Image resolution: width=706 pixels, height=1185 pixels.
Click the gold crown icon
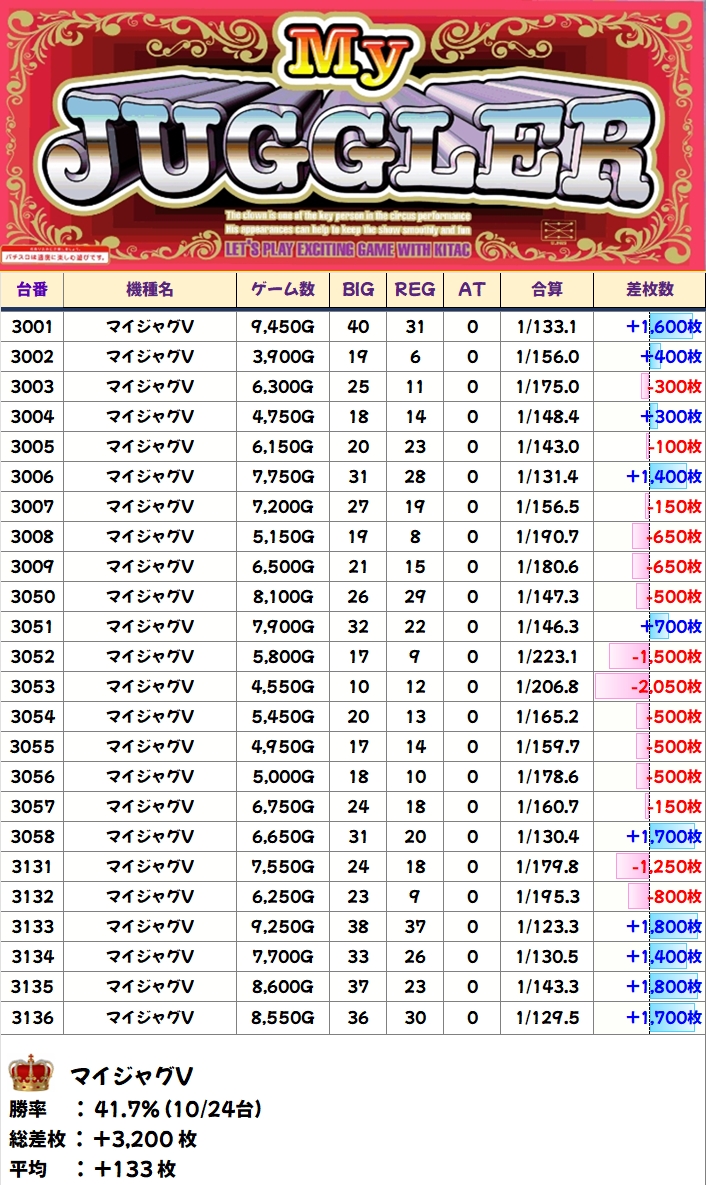pyautogui.click(x=30, y=1074)
